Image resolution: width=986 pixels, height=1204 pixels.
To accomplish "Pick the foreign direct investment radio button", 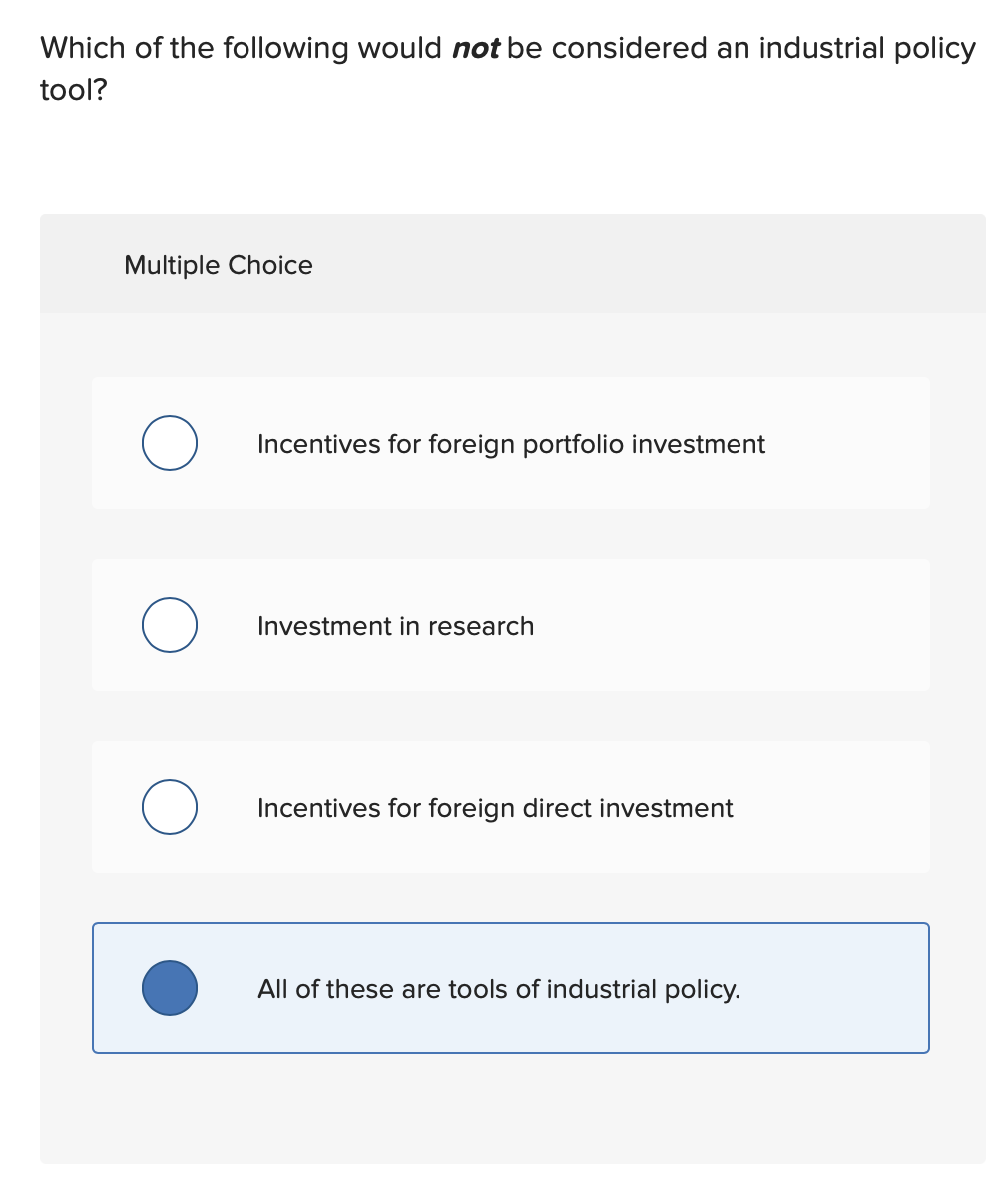I will click(x=169, y=807).
